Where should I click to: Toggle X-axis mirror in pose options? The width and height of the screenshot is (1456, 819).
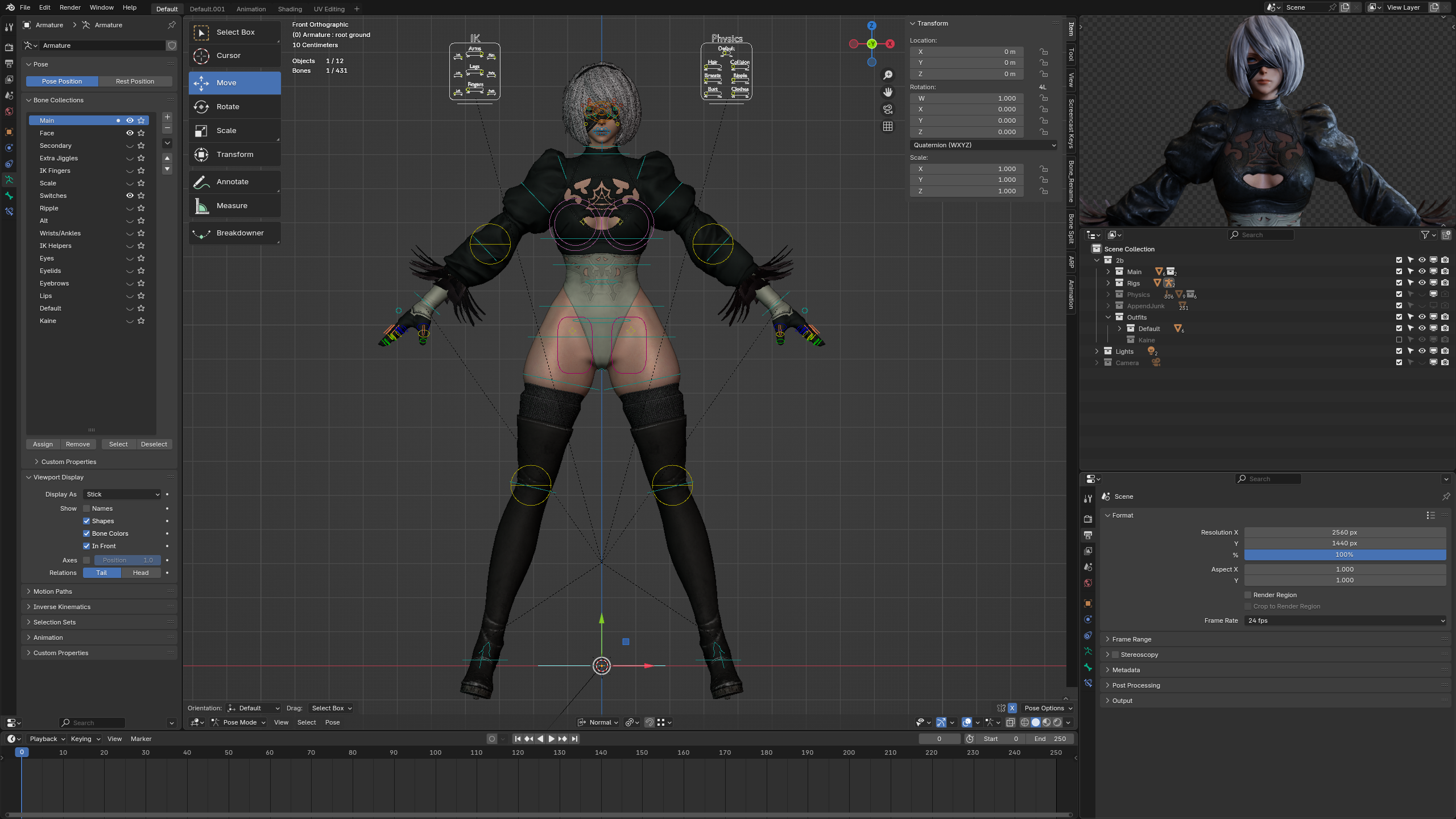click(1012, 708)
